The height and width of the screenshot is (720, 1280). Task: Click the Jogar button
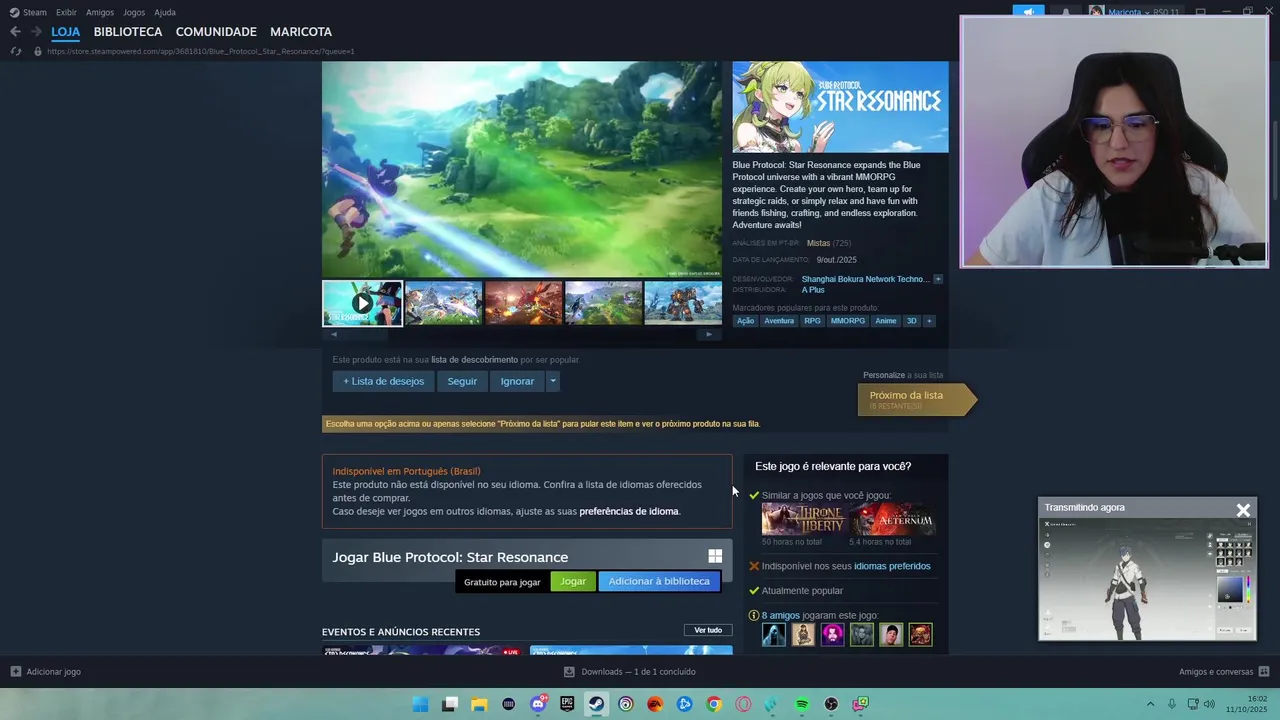[573, 581]
